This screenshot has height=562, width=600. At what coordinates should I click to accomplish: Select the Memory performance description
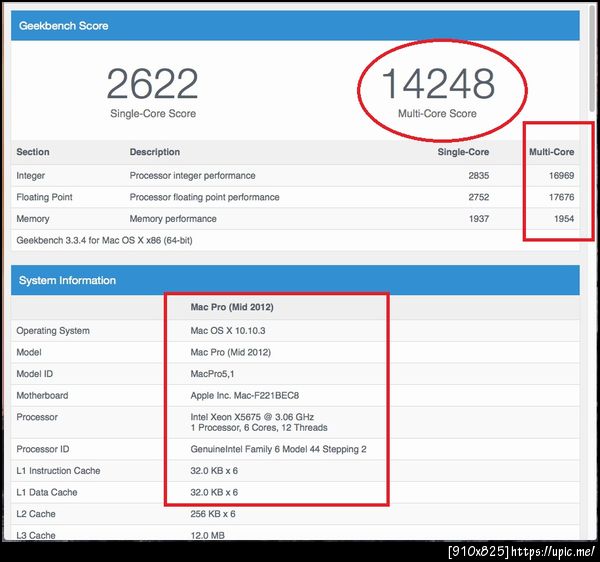tap(173, 219)
